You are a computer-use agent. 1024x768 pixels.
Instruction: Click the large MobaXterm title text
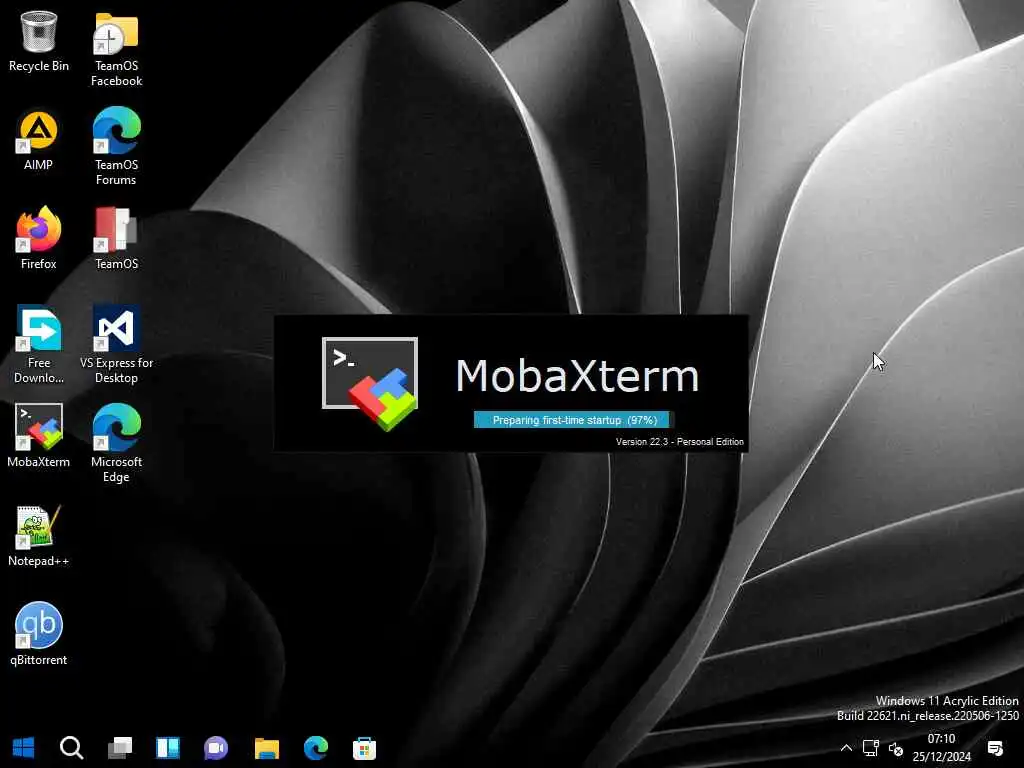[x=577, y=376]
